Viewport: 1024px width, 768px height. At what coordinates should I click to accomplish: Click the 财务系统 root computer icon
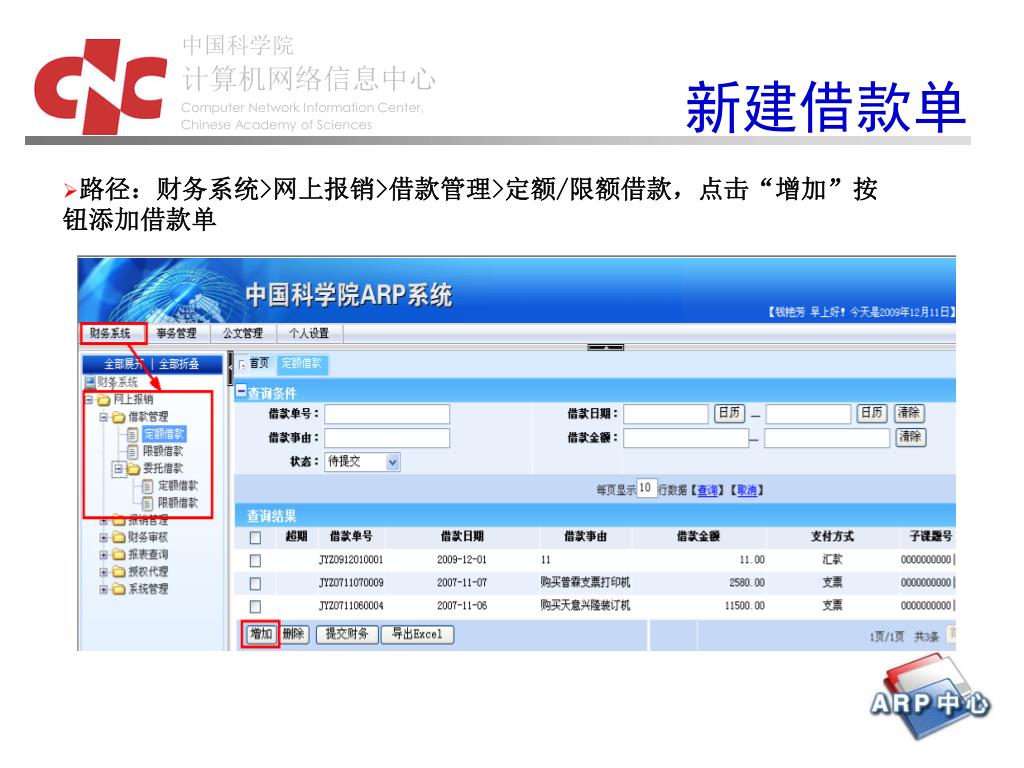pos(90,382)
